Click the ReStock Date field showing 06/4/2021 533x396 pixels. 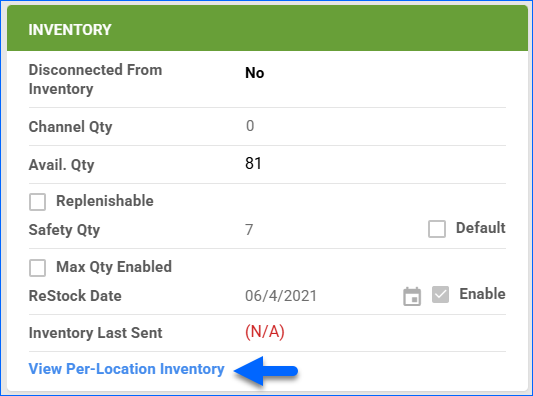pos(320,296)
